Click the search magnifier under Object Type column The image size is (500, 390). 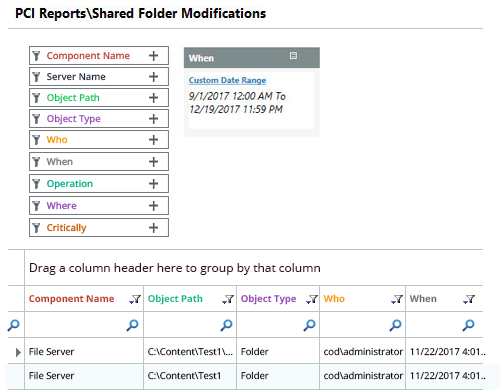click(x=309, y=325)
